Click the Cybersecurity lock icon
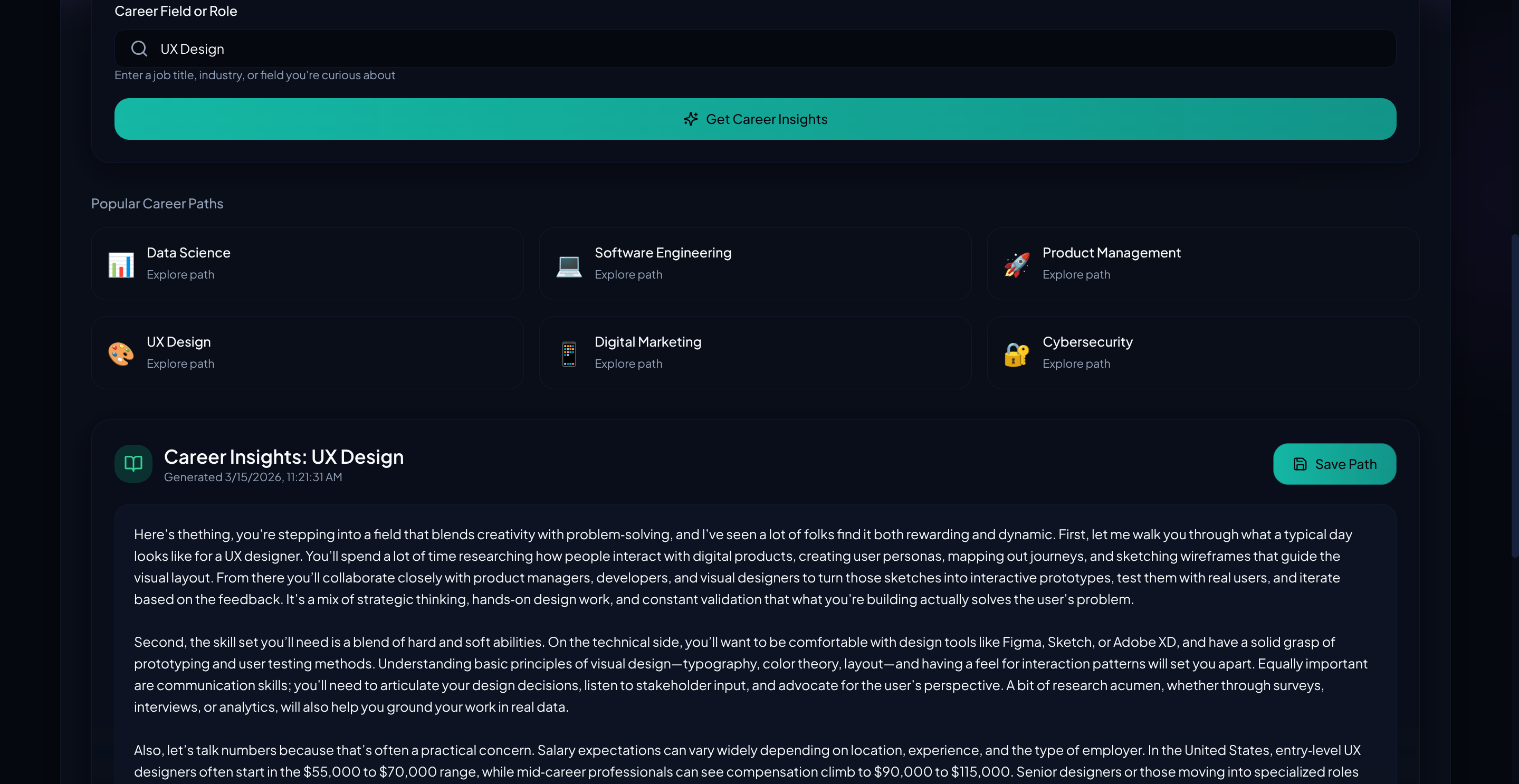 [1016, 353]
